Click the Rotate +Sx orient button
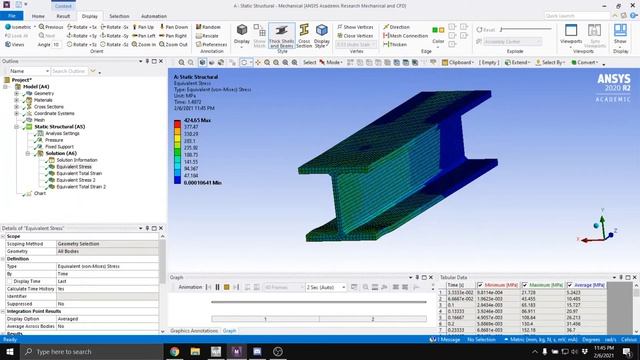 (82, 27)
